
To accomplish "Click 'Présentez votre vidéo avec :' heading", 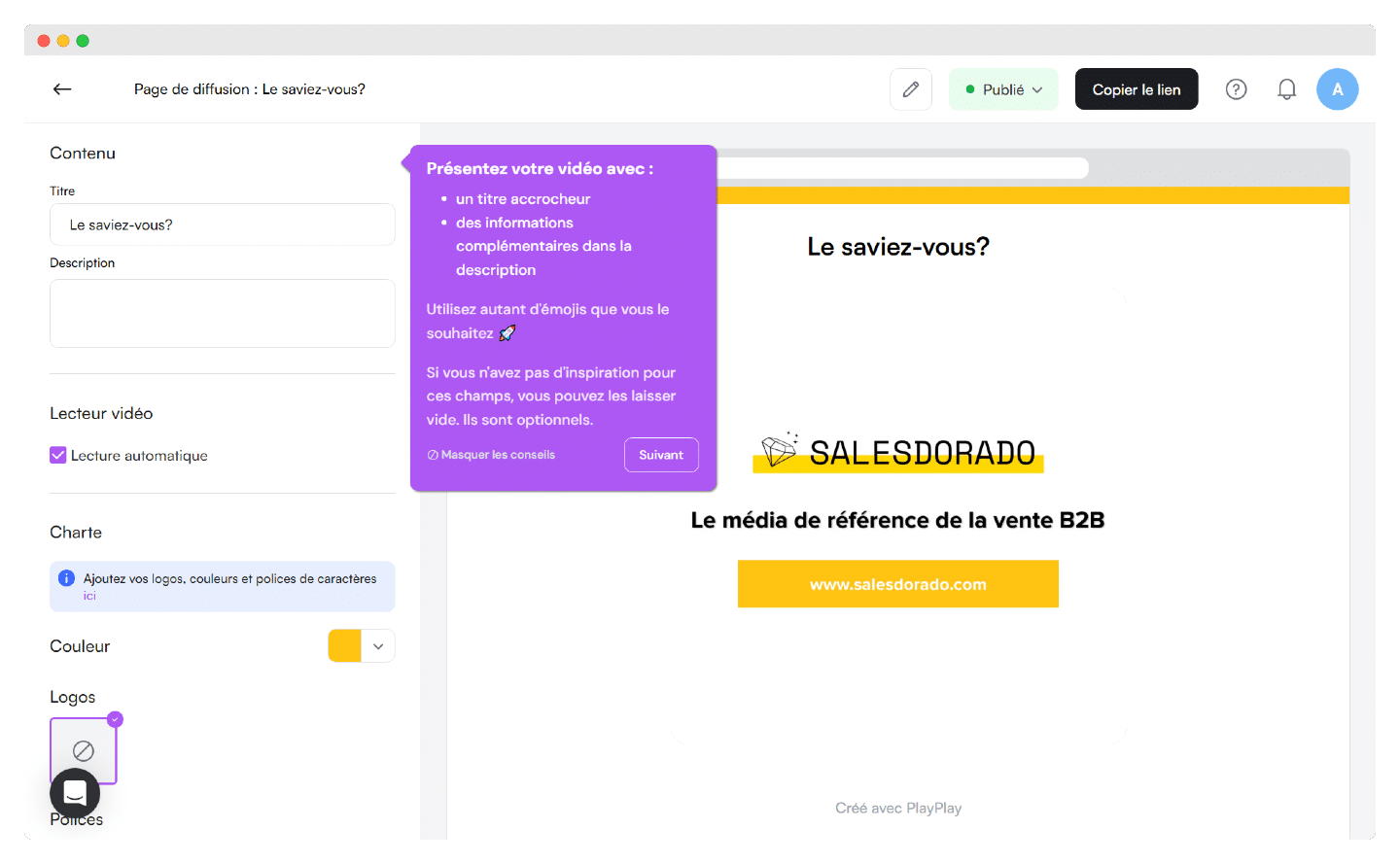I will pyautogui.click(x=540, y=168).
